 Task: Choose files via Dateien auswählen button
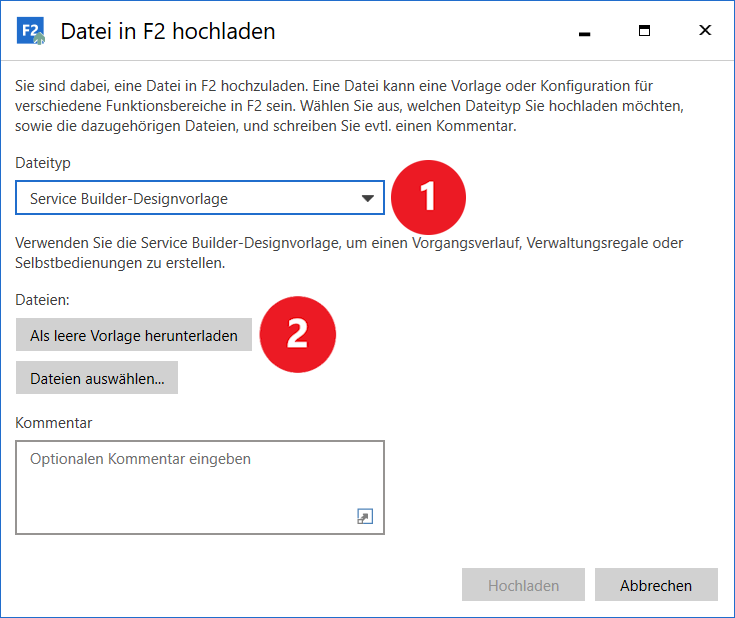pyautogui.click(x=97, y=378)
